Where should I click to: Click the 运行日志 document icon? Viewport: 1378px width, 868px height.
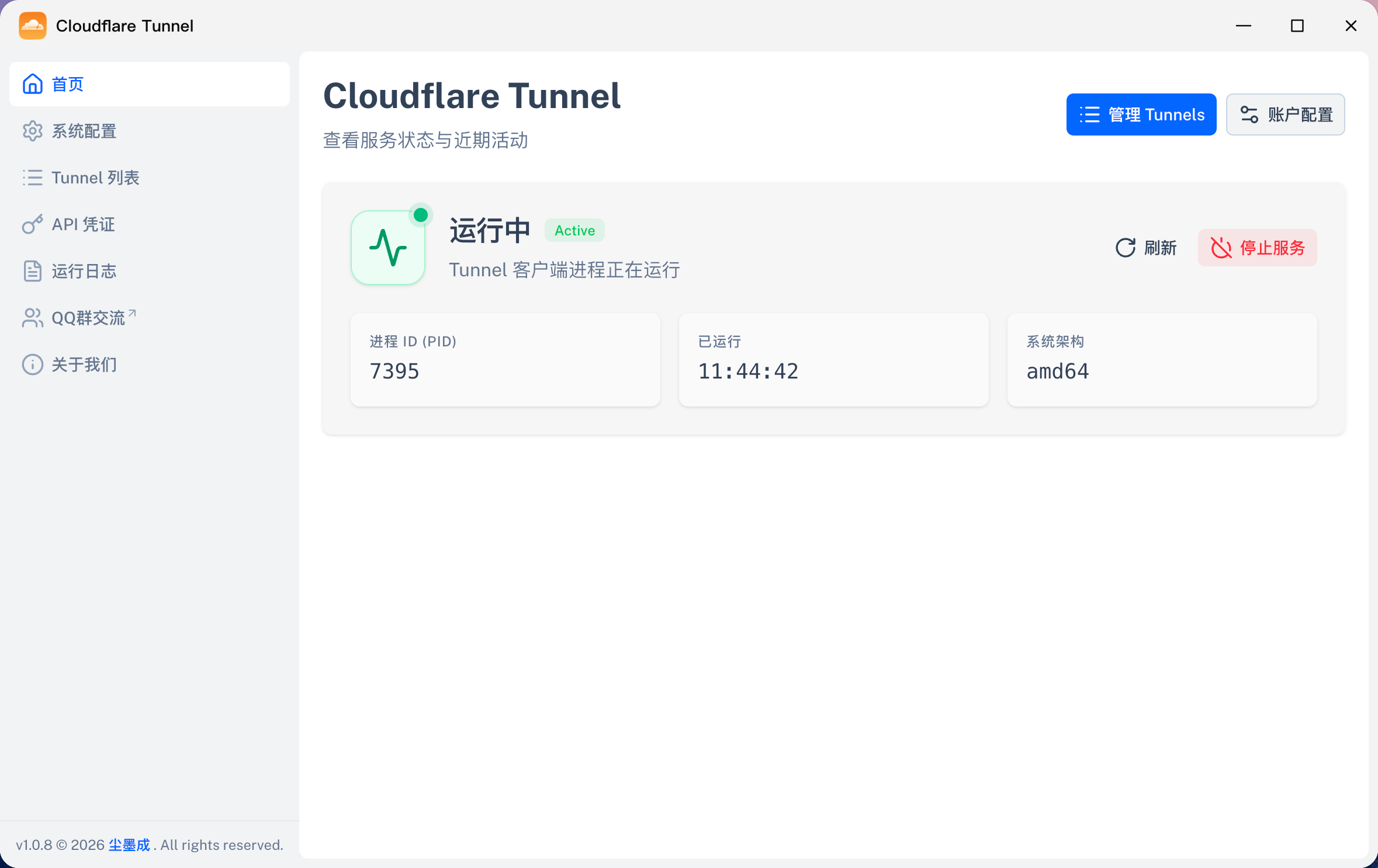[x=33, y=271]
